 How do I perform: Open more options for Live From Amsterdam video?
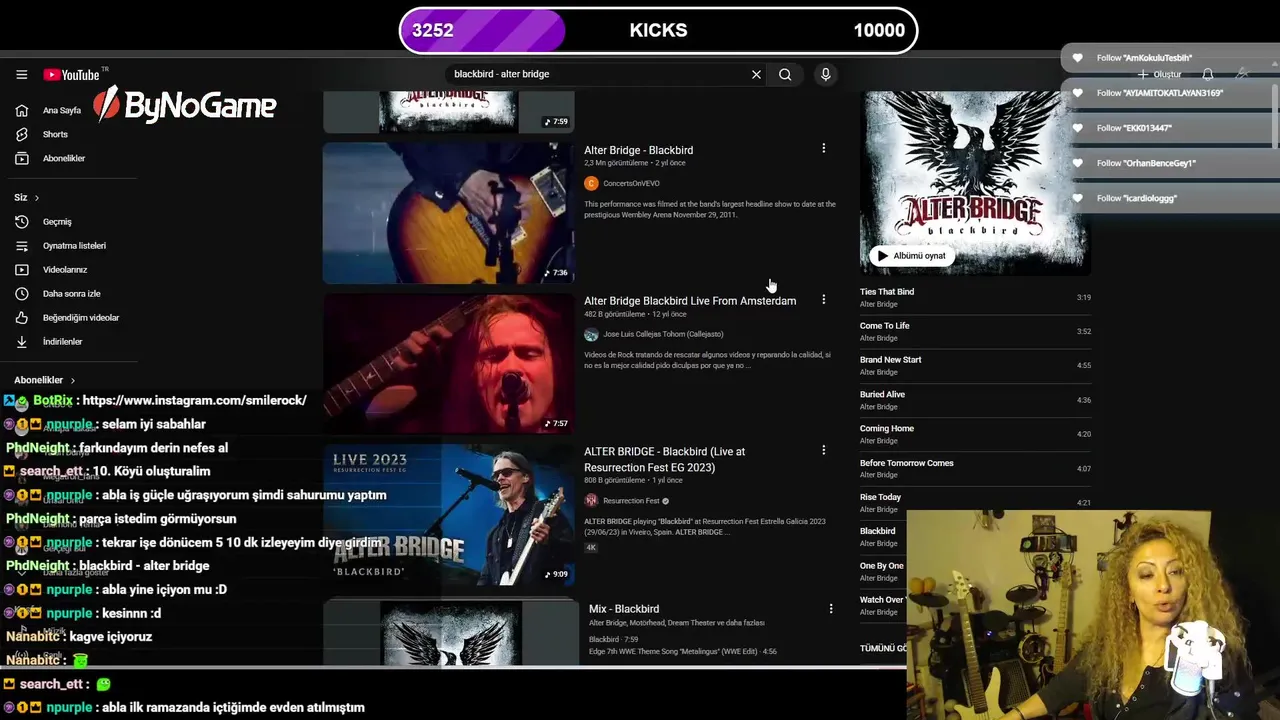(x=823, y=299)
